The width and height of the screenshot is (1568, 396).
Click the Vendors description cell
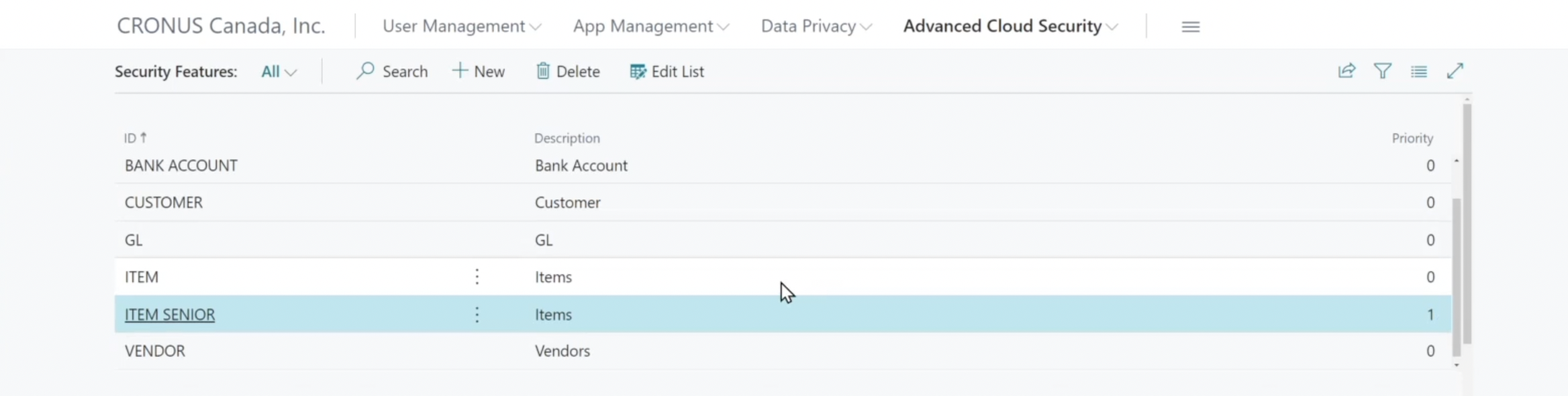(562, 351)
